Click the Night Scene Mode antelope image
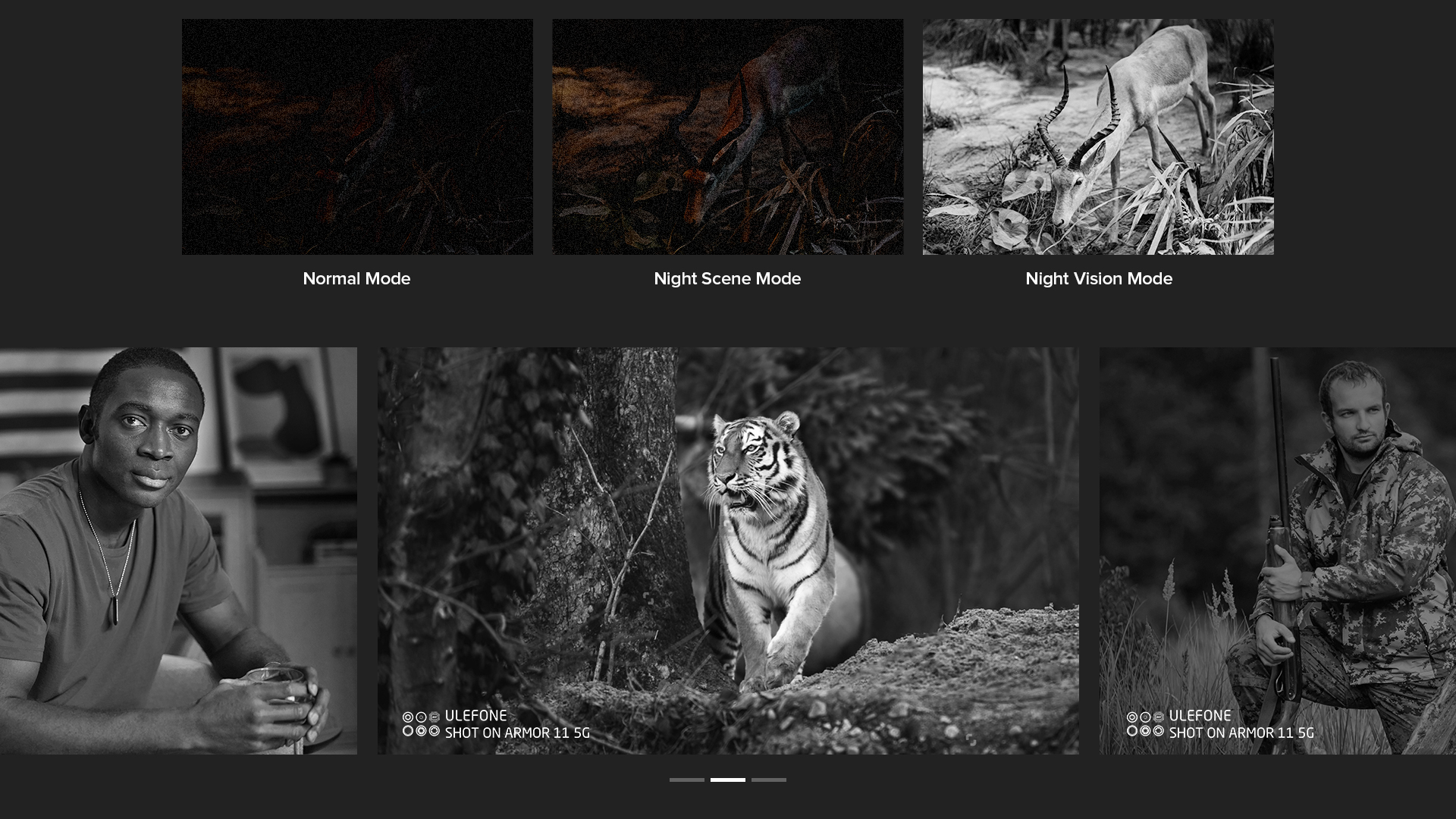The height and width of the screenshot is (819, 1456). tap(727, 136)
